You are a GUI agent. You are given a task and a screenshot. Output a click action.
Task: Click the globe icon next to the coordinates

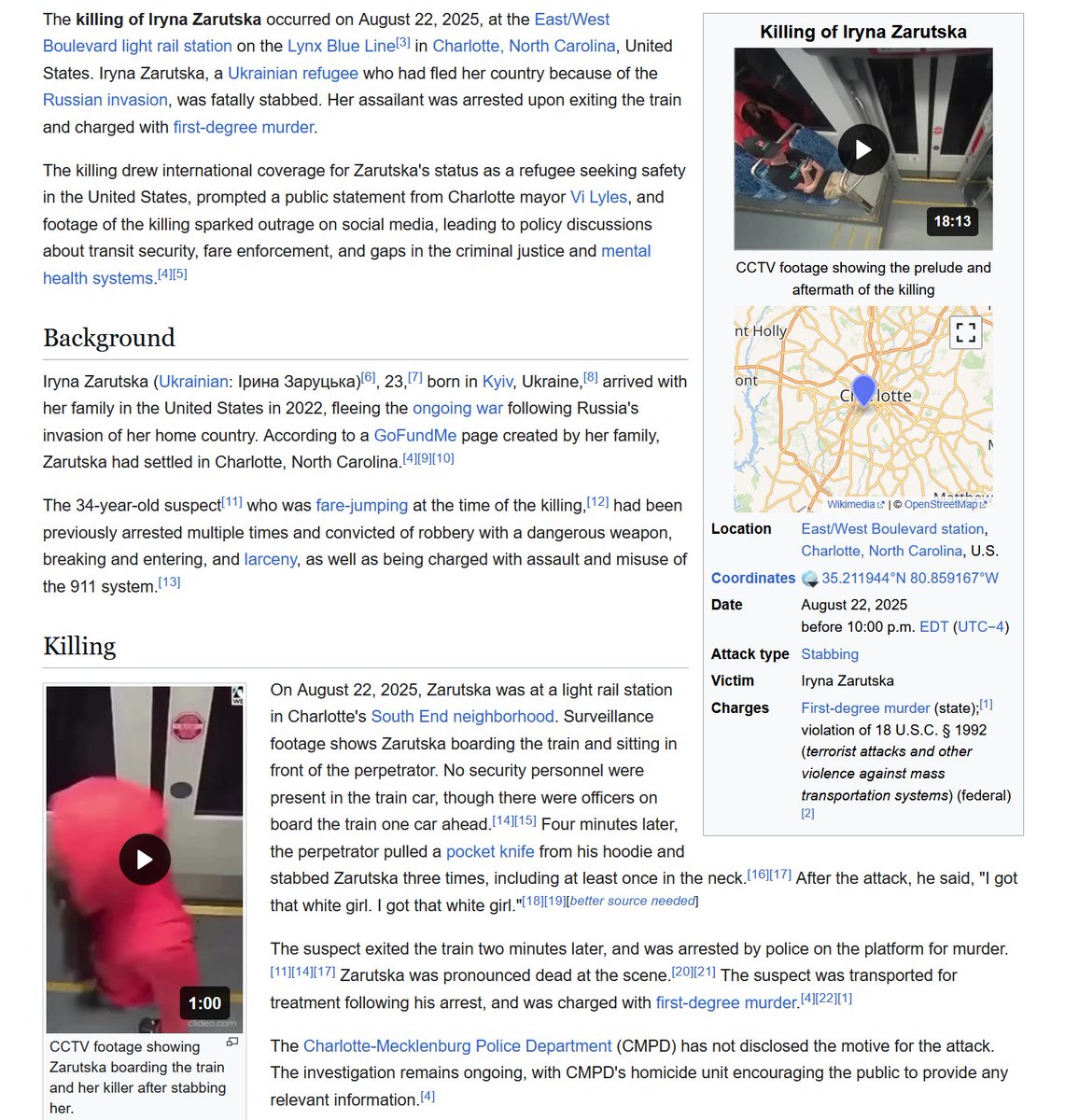(x=810, y=579)
